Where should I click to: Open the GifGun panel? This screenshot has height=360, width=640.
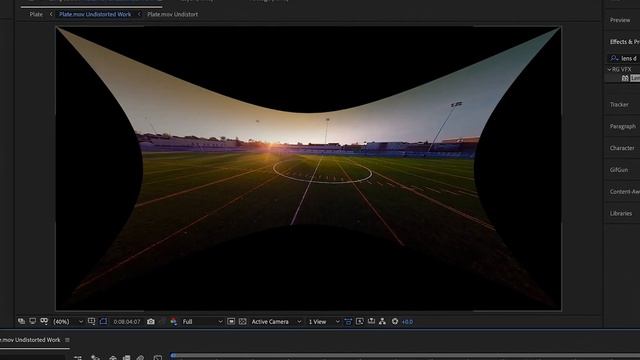(619, 170)
